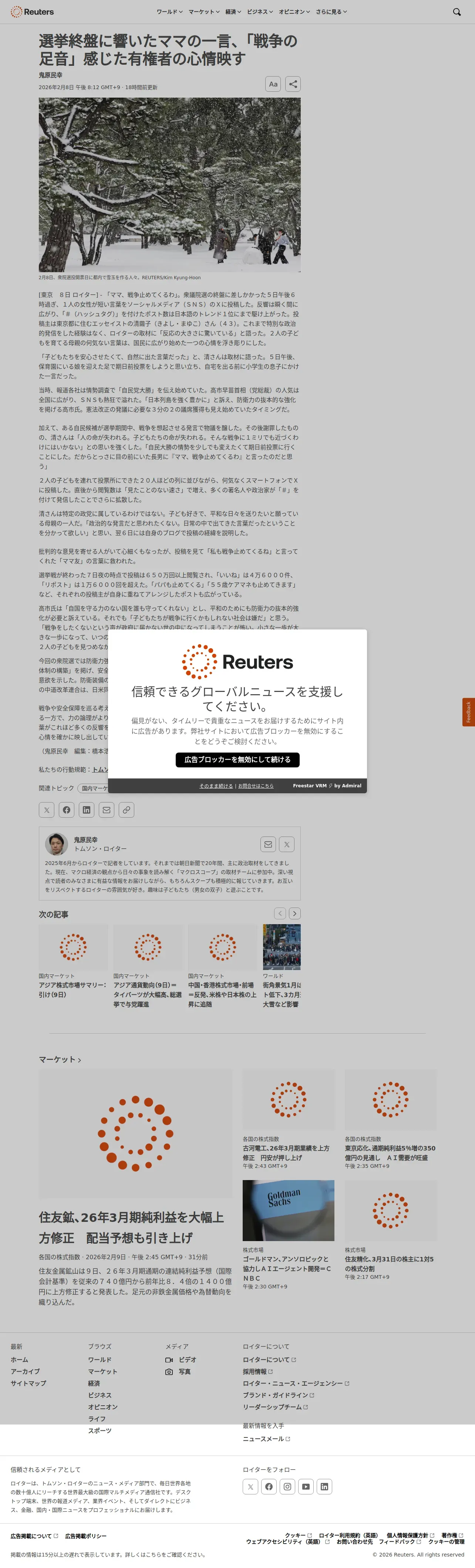Open クッキーの管理 link

tap(446, 1541)
